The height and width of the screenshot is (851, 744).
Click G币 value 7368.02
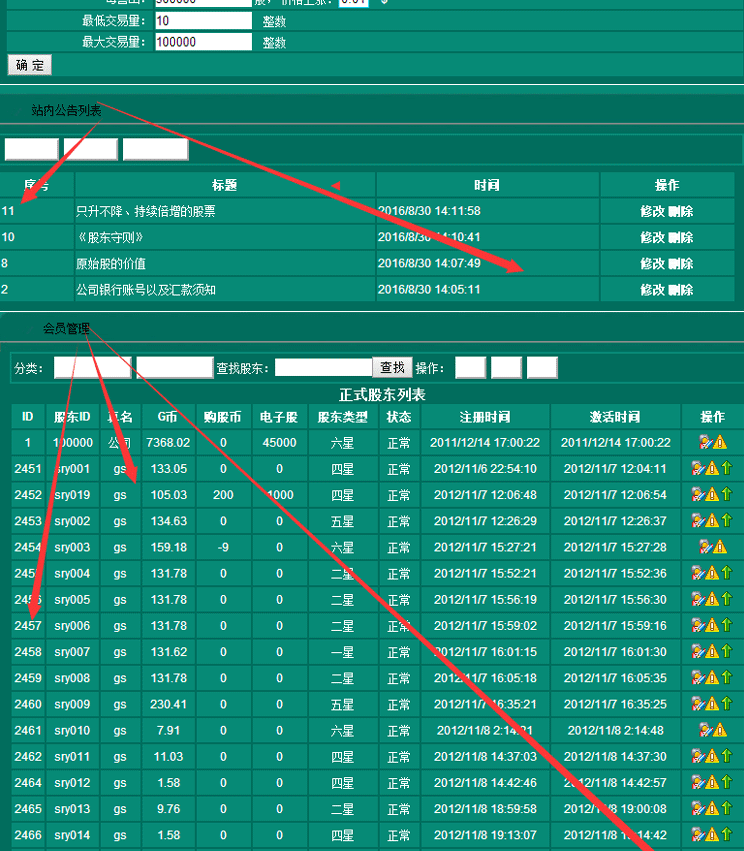(x=168, y=442)
